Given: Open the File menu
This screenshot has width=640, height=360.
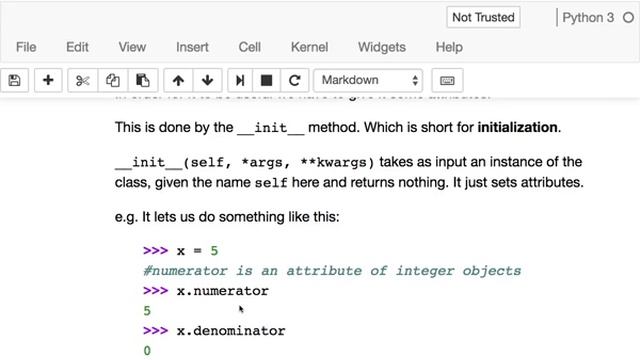Looking at the screenshot, I should point(26,47).
